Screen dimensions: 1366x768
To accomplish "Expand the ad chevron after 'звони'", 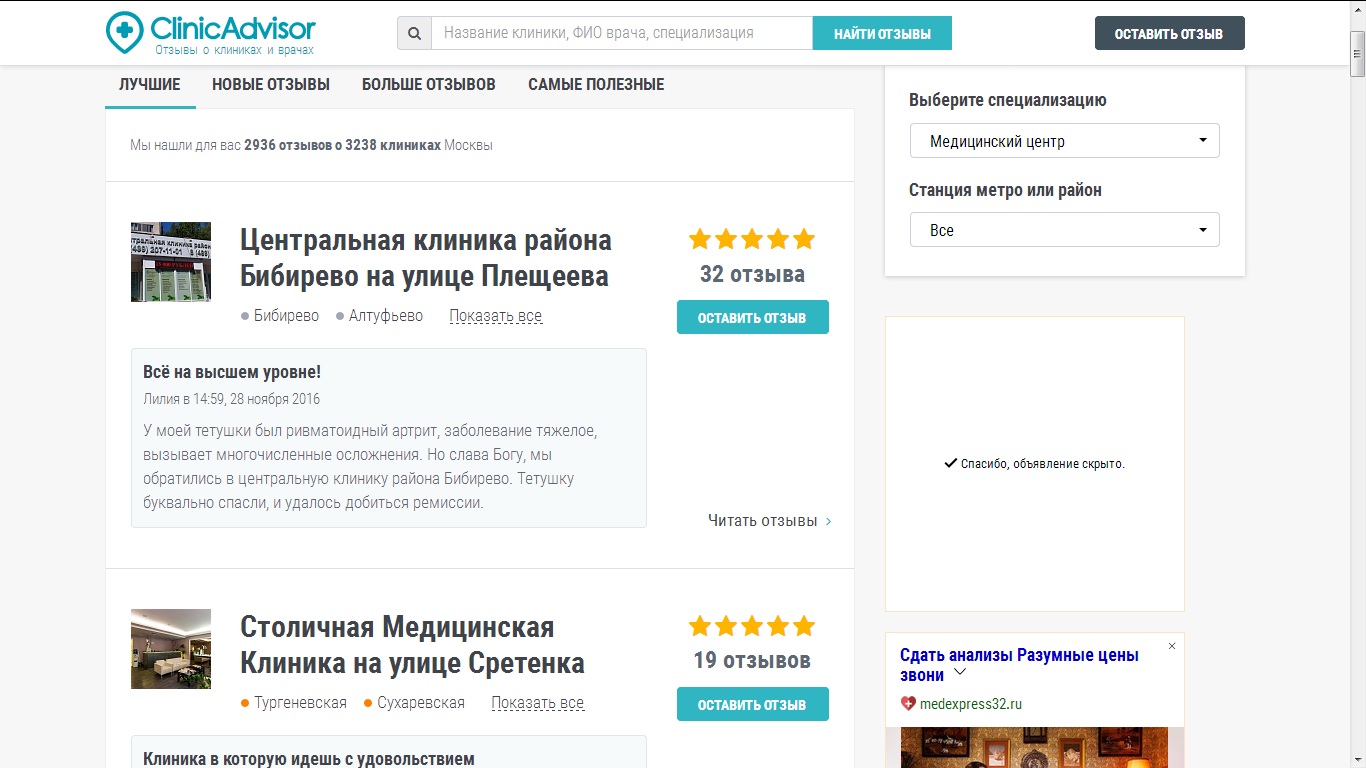I will (960, 673).
